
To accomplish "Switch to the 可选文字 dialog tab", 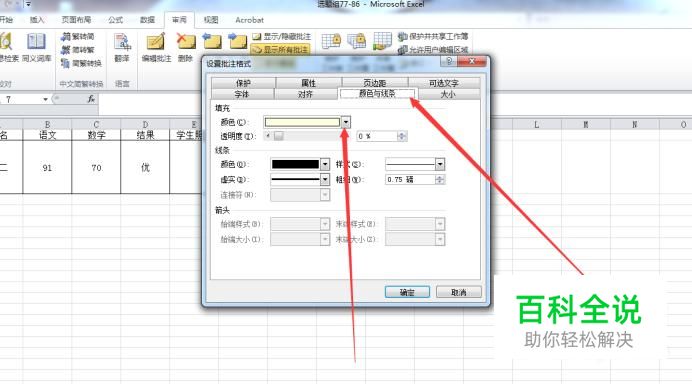I will (444, 83).
